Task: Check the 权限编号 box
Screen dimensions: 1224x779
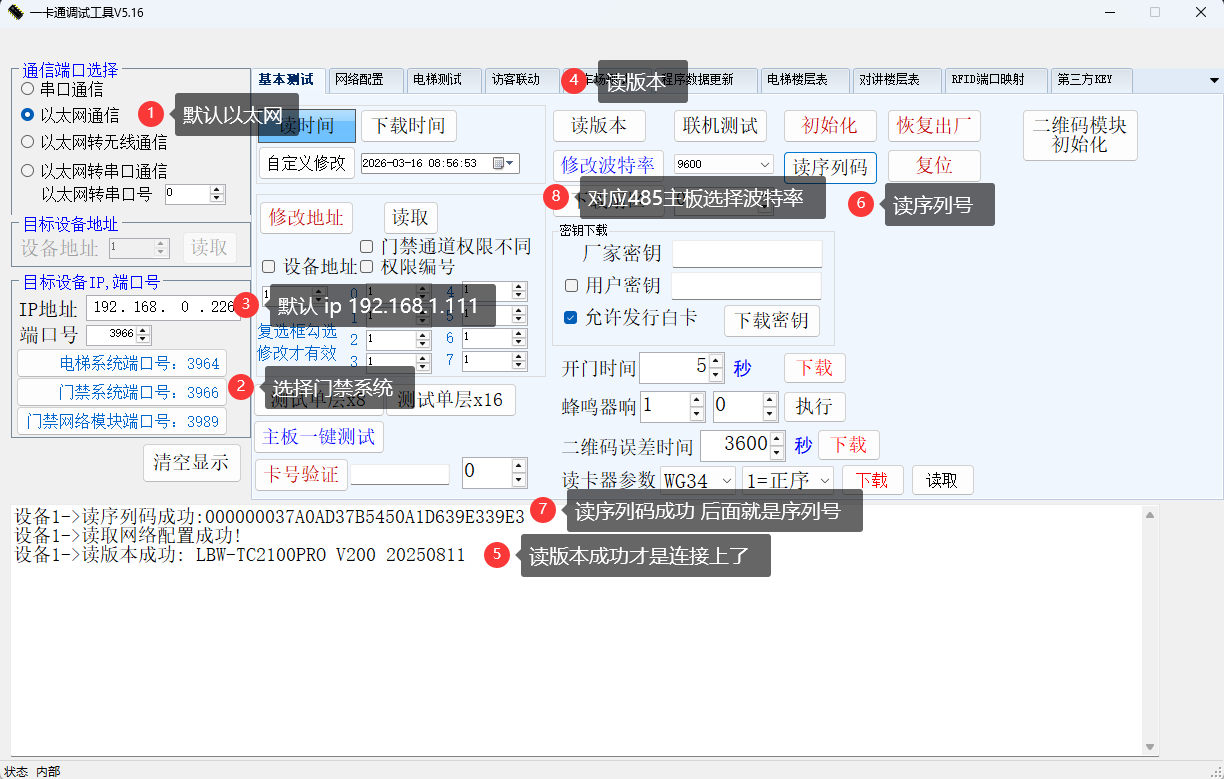Action: (366, 267)
